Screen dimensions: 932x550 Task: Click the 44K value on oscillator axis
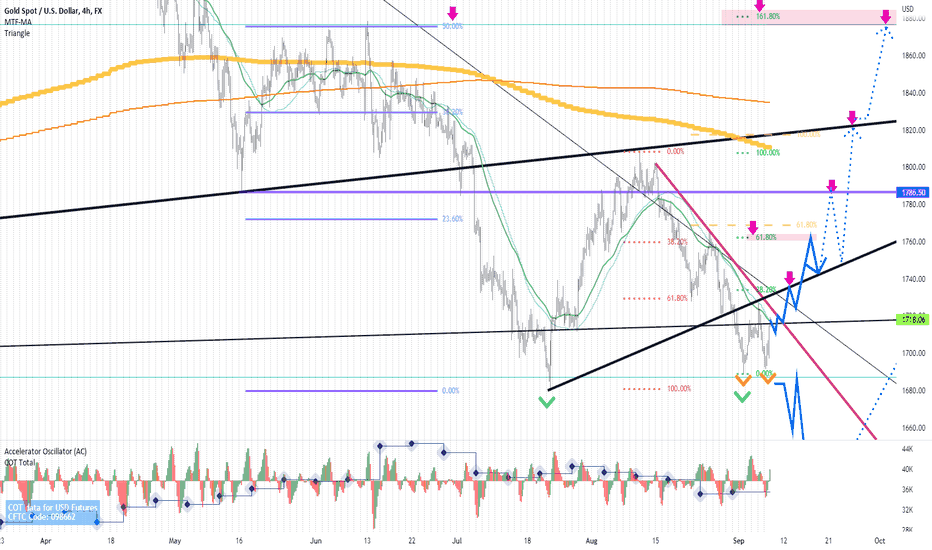click(x=908, y=448)
